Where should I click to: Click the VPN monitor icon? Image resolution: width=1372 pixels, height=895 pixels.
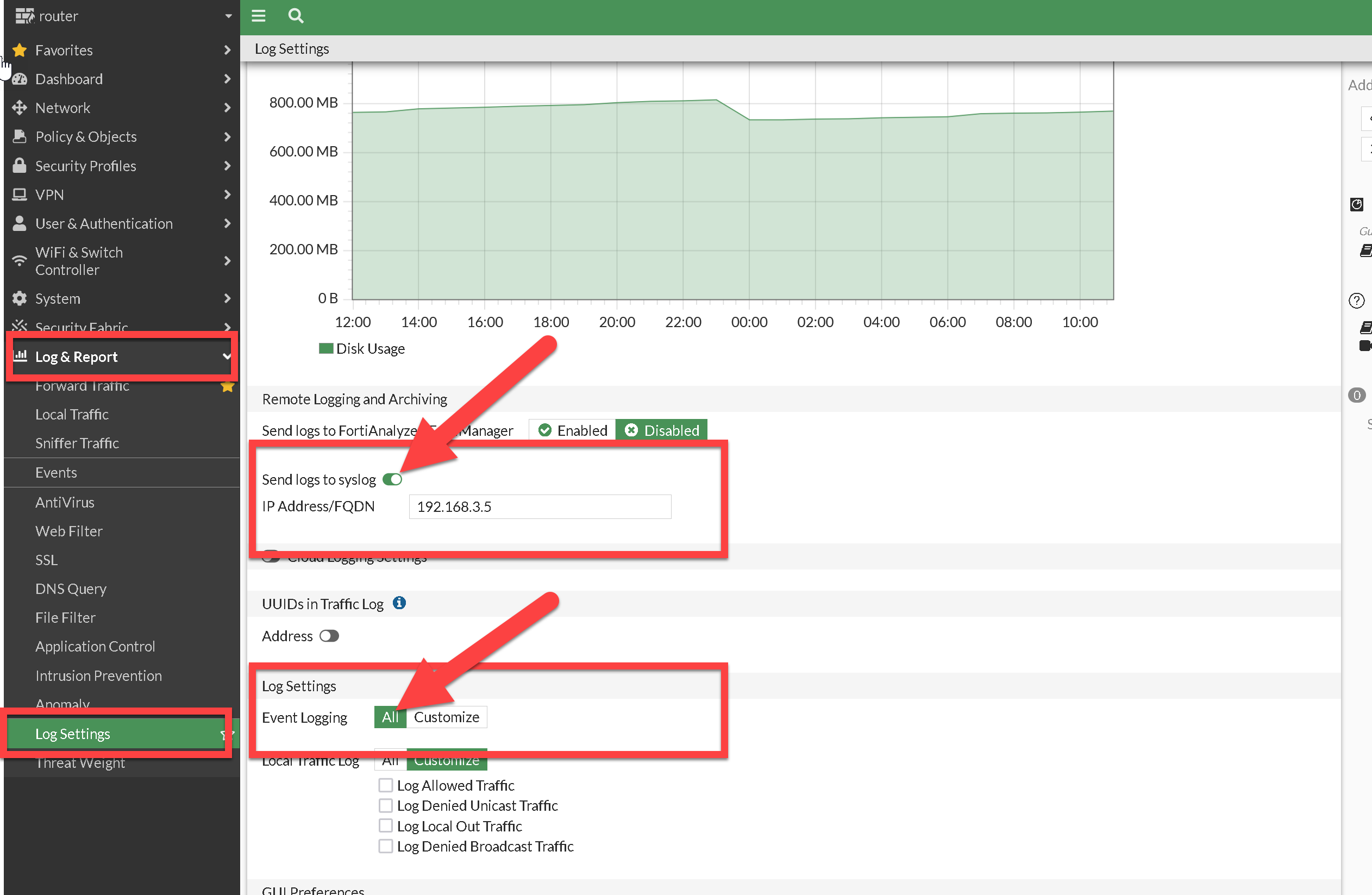click(20, 195)
